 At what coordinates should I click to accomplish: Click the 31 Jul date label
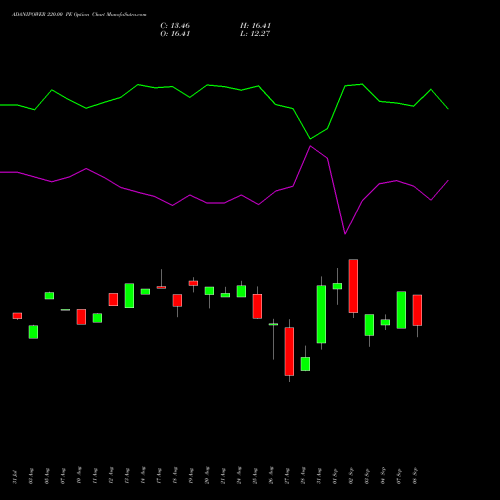[15, 477]
